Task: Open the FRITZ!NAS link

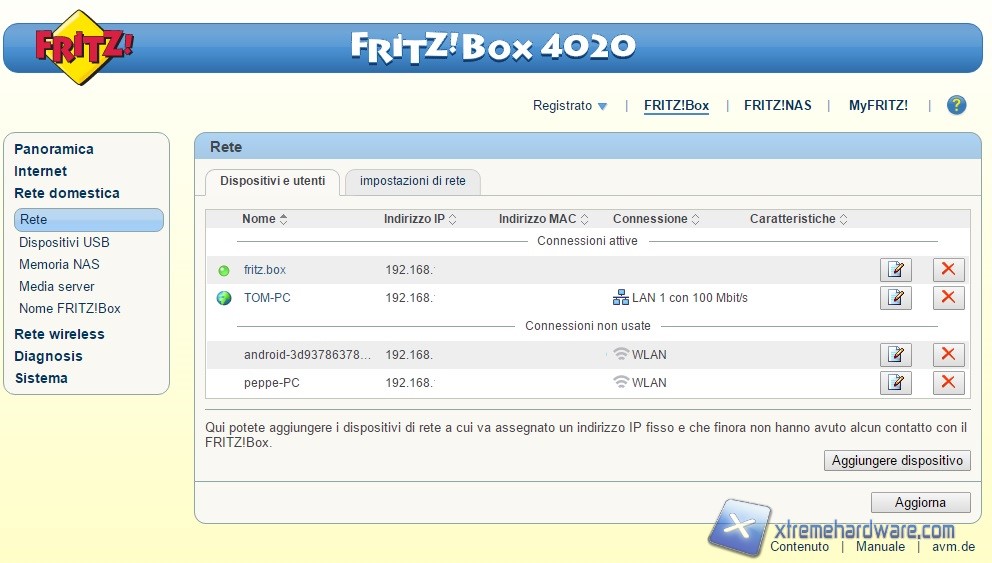Action: (x=777, y=106)
